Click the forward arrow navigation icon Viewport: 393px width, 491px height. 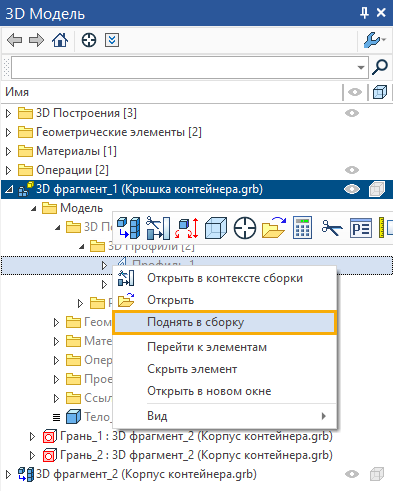tap(36, 40)
